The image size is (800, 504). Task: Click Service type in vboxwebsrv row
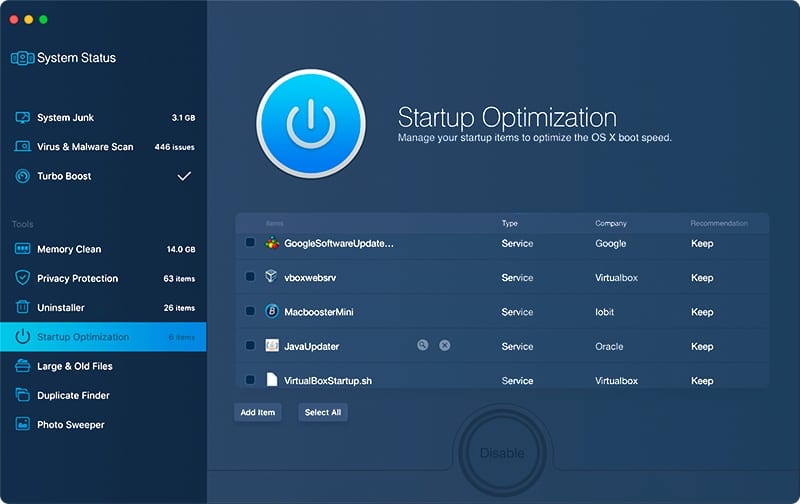click(x=517, y=278)
